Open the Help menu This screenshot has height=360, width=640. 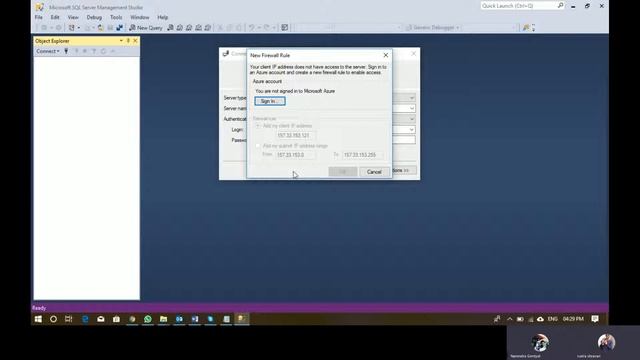(162, 17)
